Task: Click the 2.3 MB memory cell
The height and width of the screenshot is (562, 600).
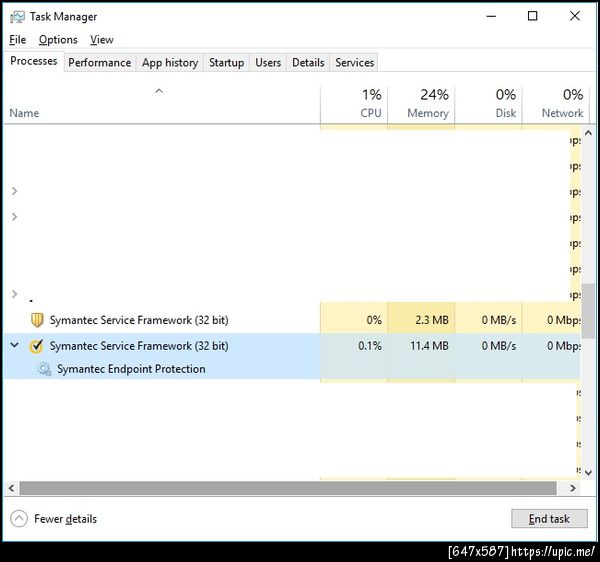Action: click(x=421, y=320)
